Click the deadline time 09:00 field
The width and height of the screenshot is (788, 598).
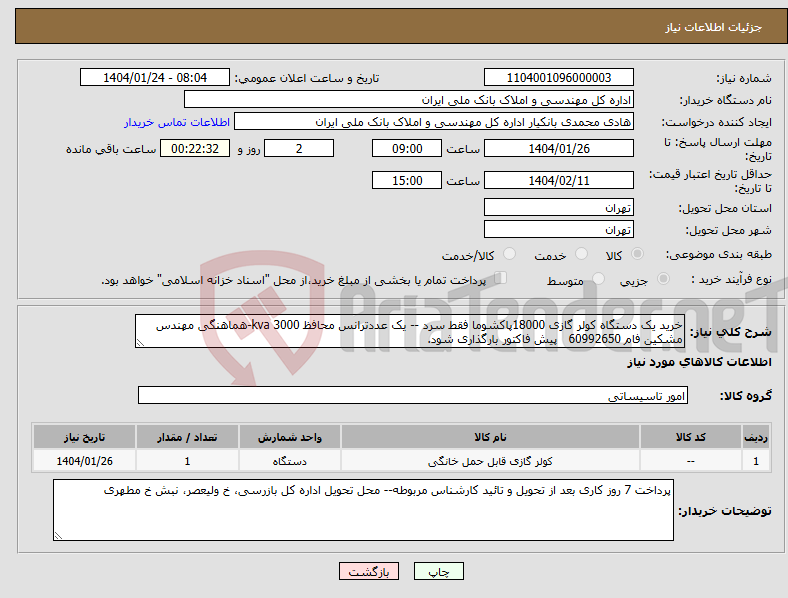pyautogui.click(x=407, y=149)
